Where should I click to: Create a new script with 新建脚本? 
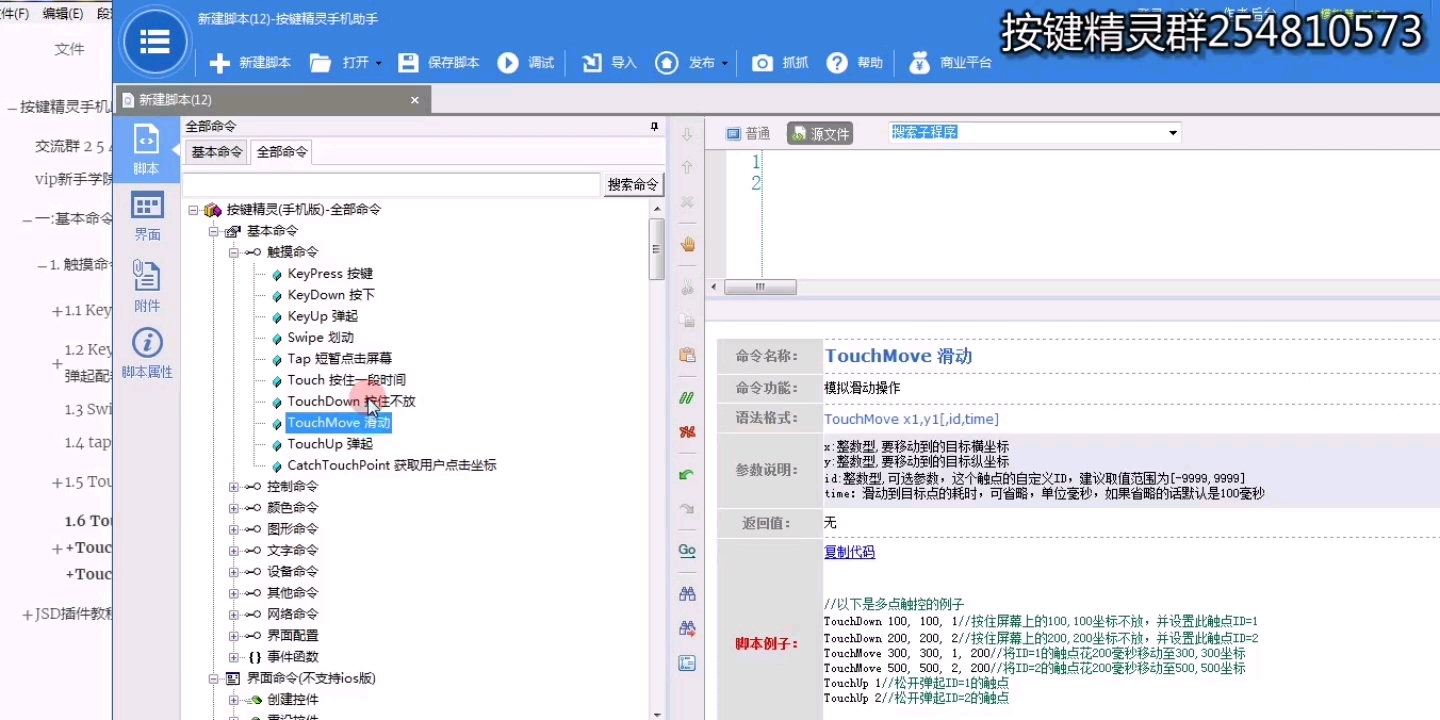pyautogui.click(x=250, y=63)
